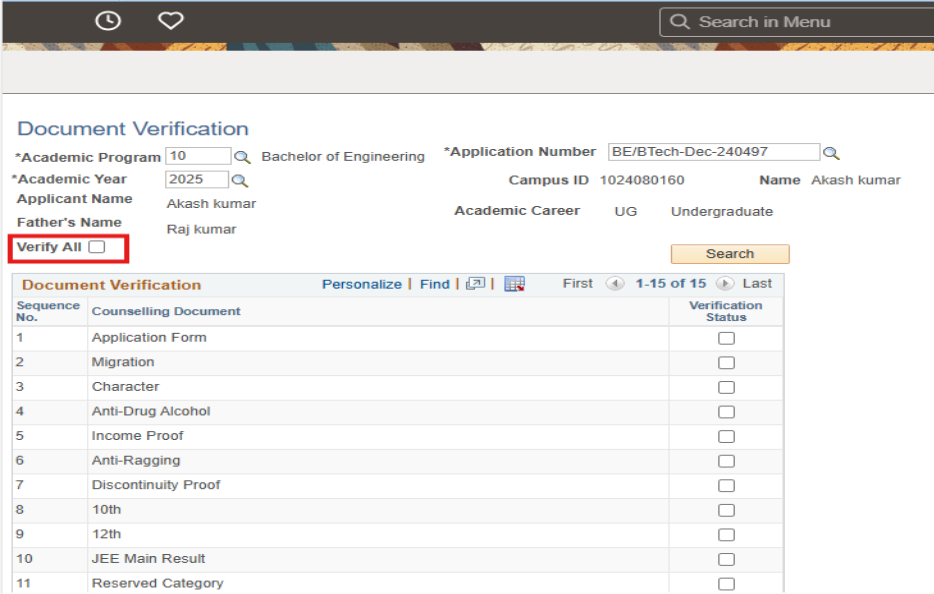Image resolution: width=934 pixels, height=594 pixels.
Task: Download grid to spreadsheet icon
Action: click(x=514, y=284)
